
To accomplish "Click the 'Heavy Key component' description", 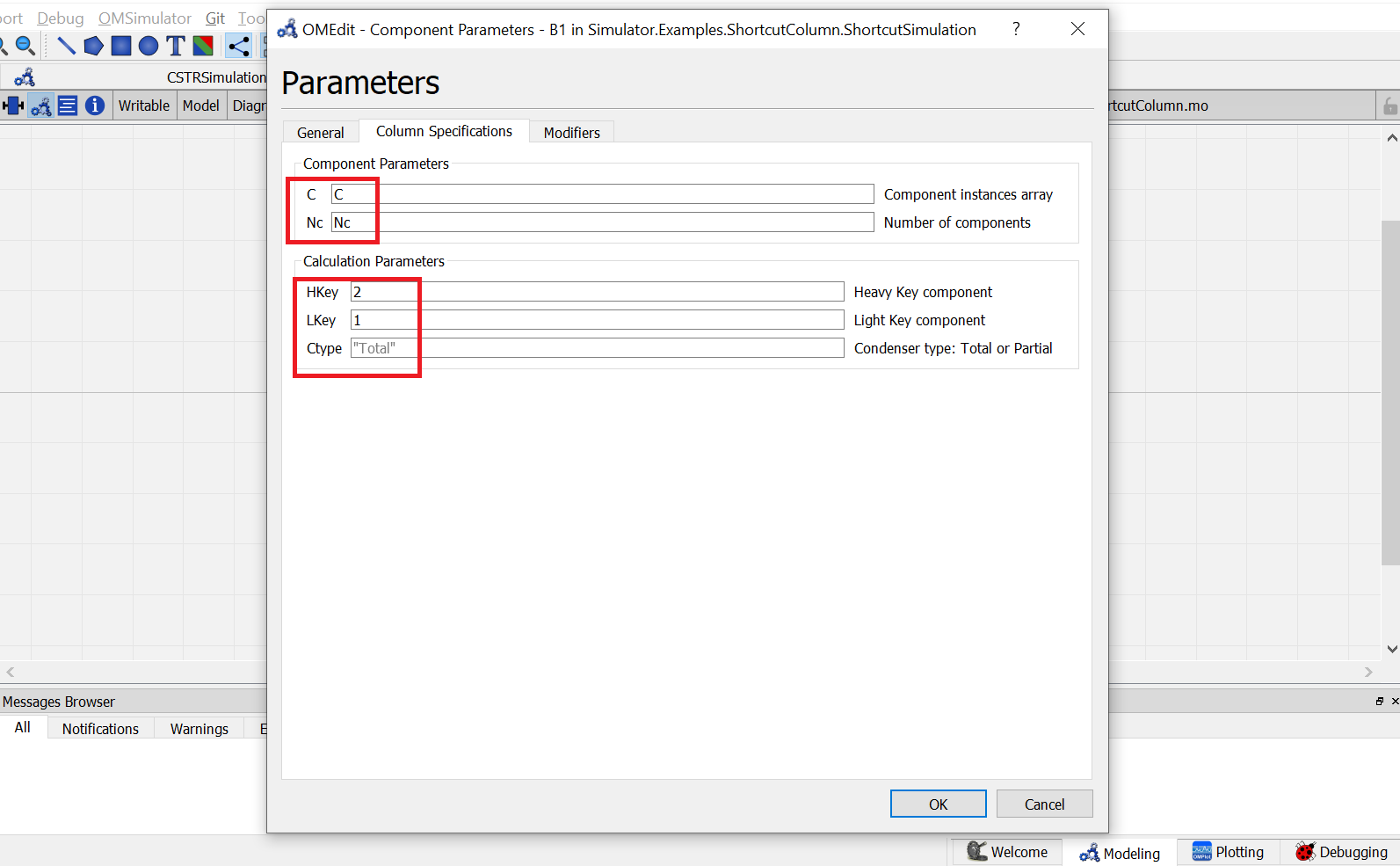I will tap(923, 292).
